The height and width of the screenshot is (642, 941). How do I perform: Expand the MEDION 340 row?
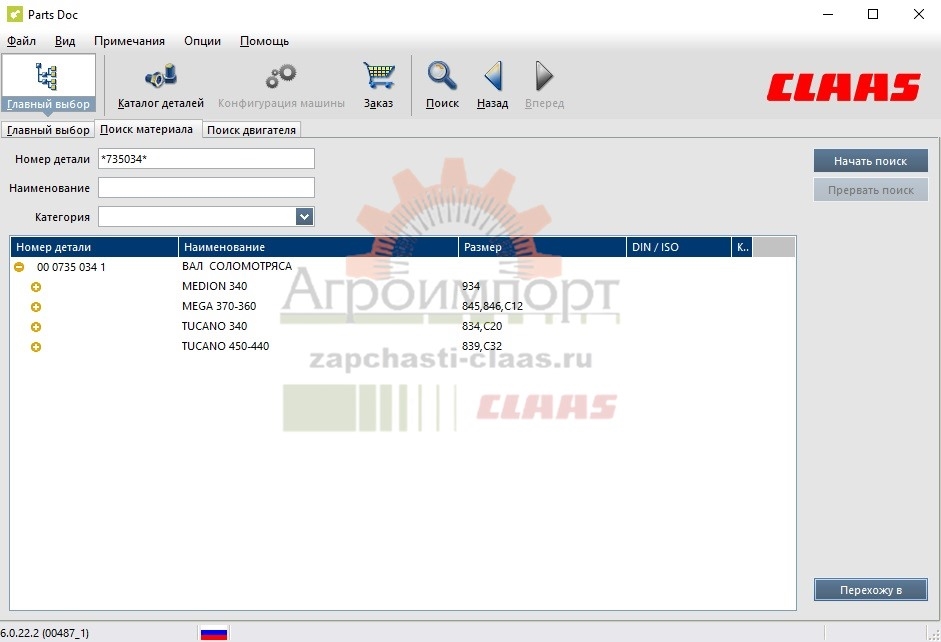pyautogui.click(x=36, y=287)
